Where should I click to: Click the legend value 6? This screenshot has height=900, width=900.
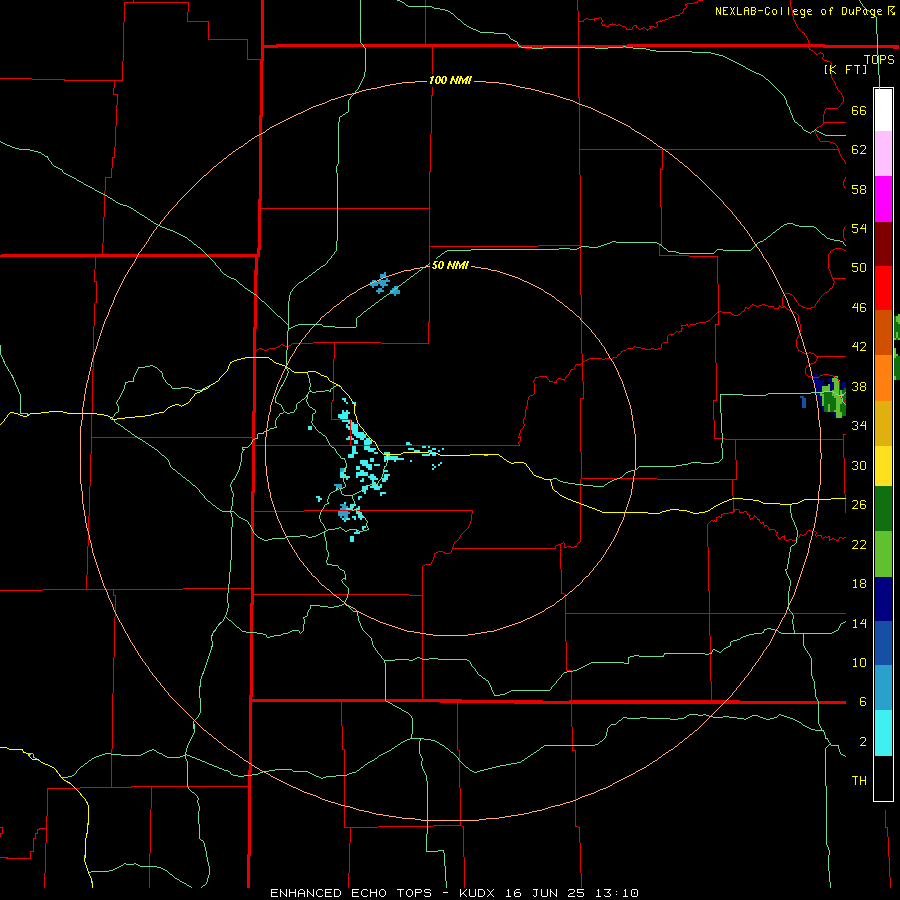863,702
